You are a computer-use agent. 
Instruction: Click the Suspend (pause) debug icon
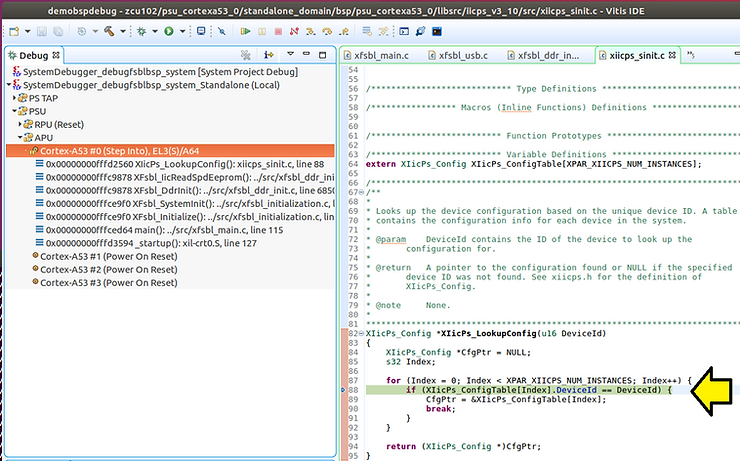[x=262, y=31]
